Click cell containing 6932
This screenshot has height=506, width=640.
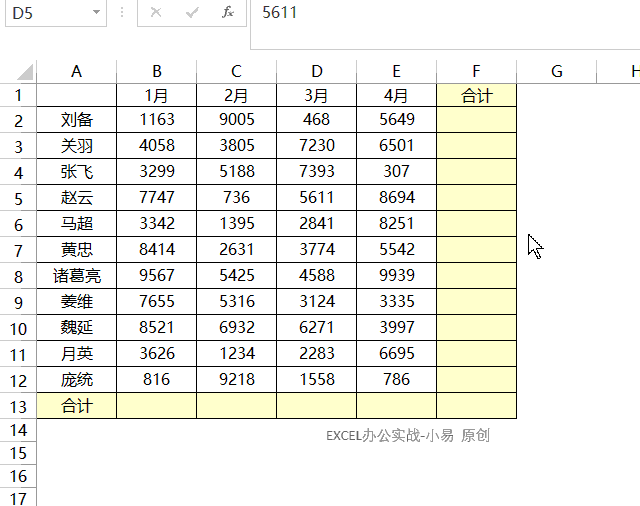(236, 328)
